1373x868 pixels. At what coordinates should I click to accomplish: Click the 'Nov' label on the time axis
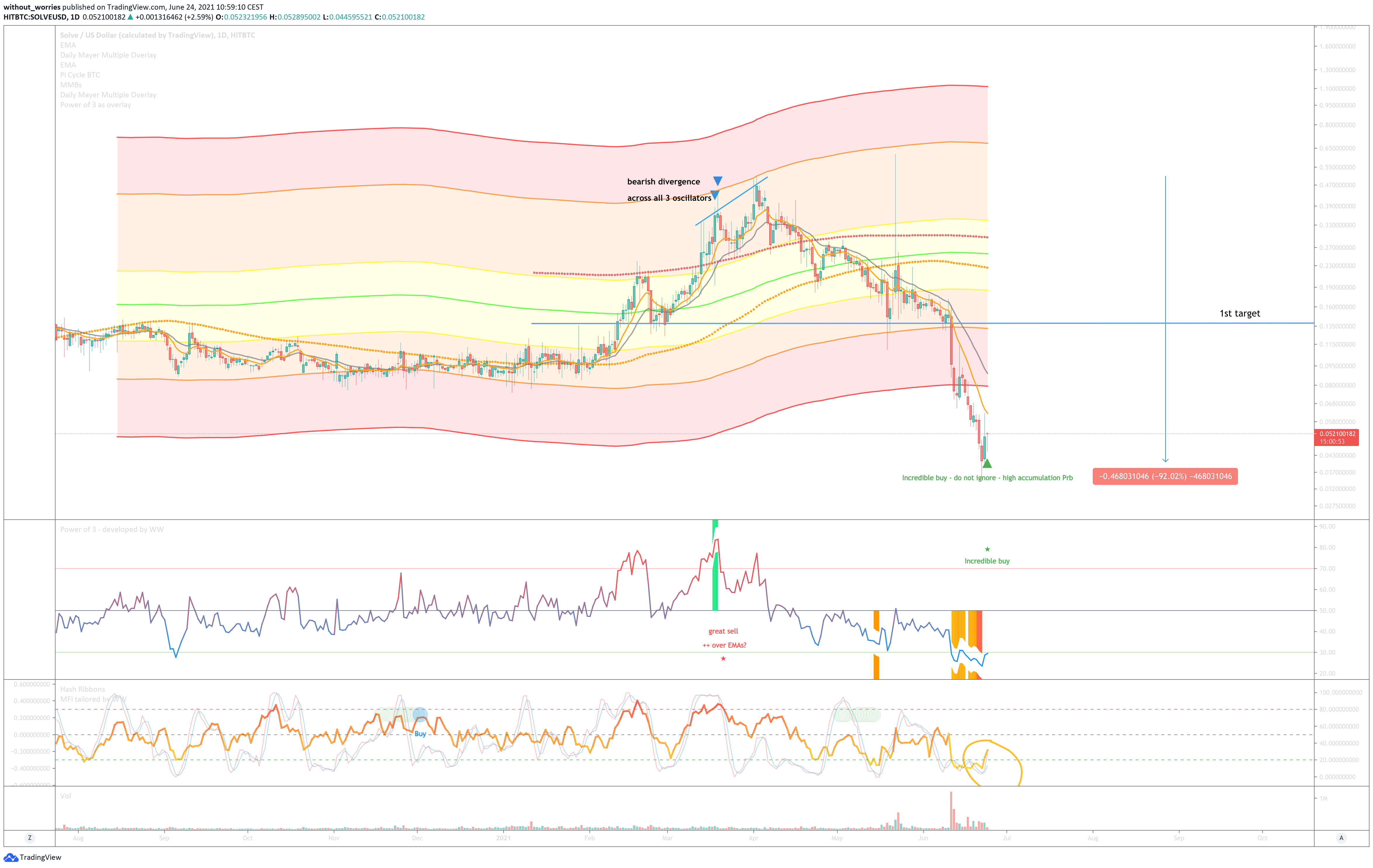click(334, 838)
